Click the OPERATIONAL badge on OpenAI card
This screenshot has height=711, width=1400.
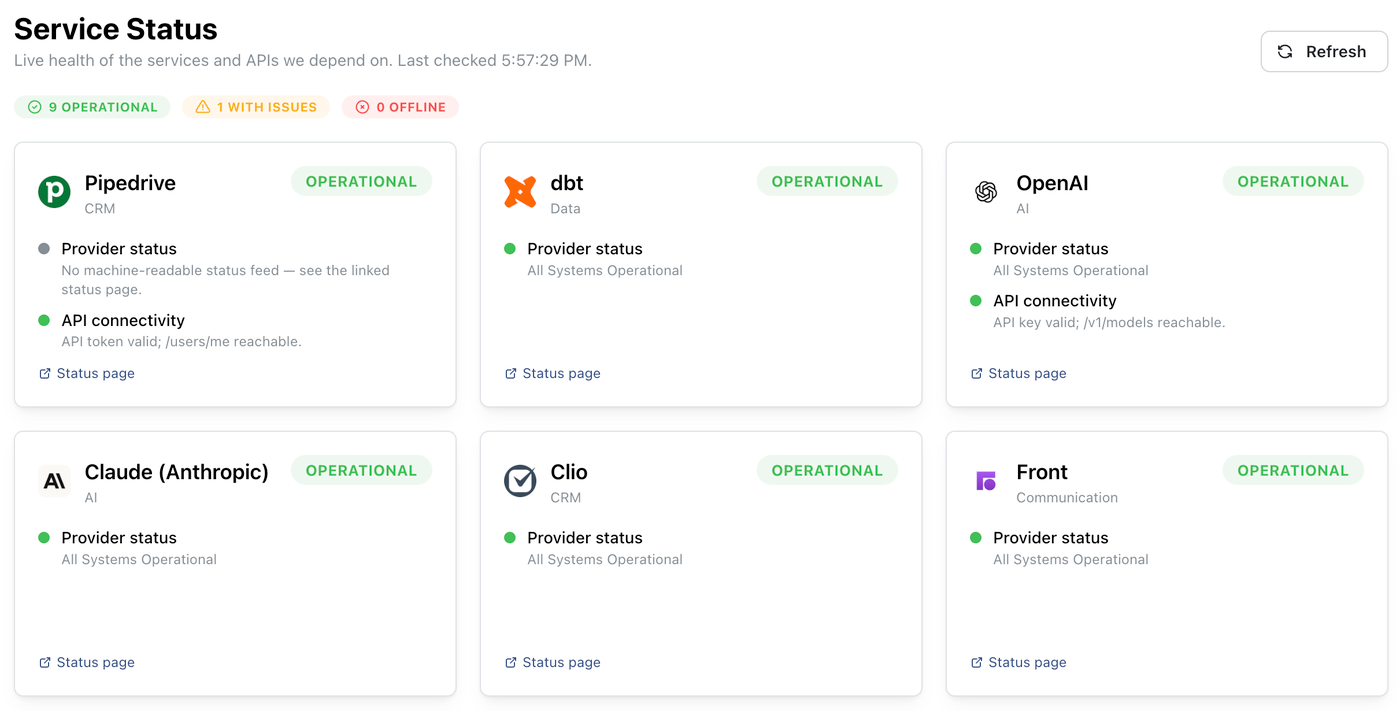tap(1293, 182)
